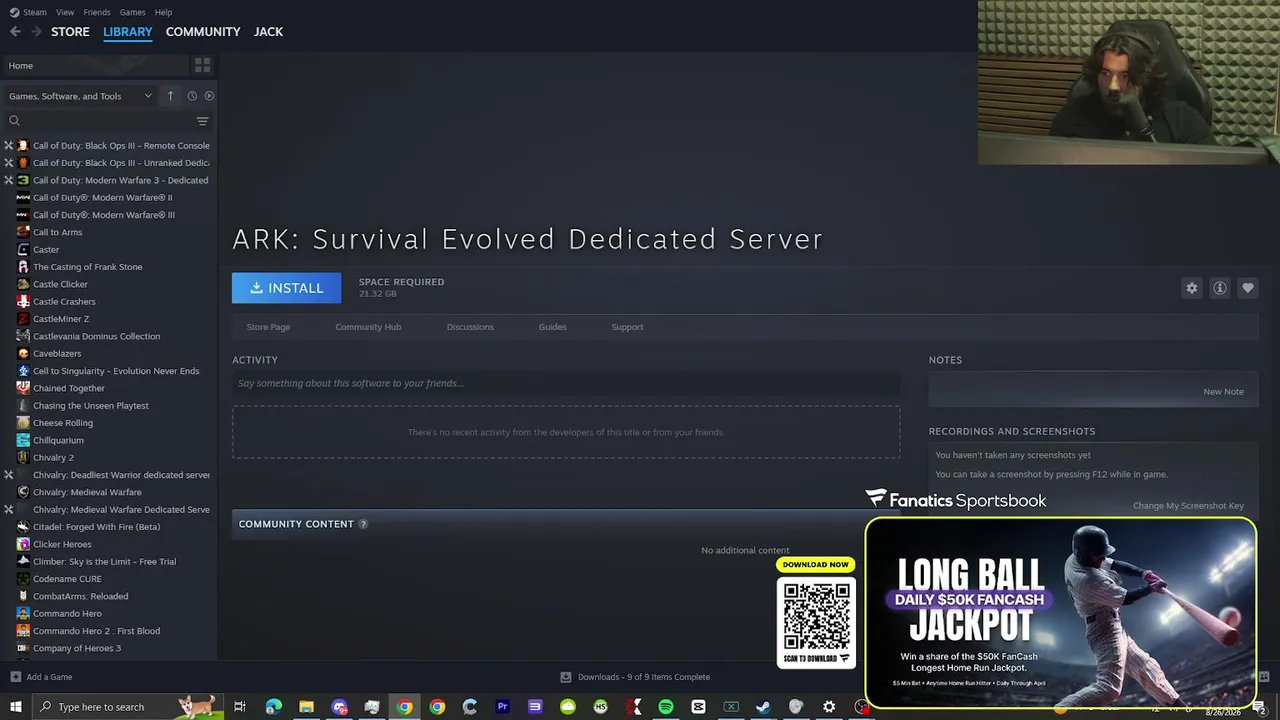Open the Guides tab

[553, 327]
